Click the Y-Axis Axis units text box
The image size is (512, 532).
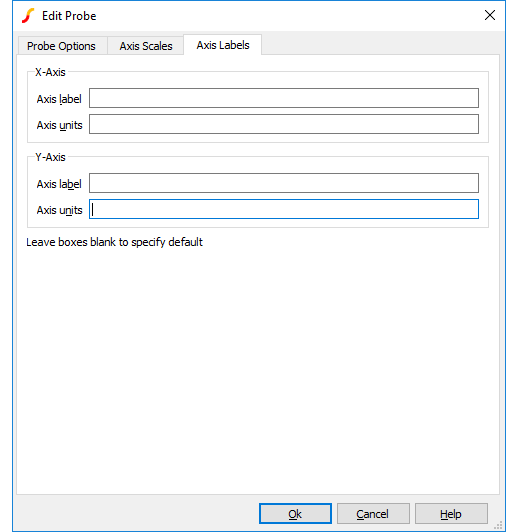pyautogui.click(x=284, y=209)
